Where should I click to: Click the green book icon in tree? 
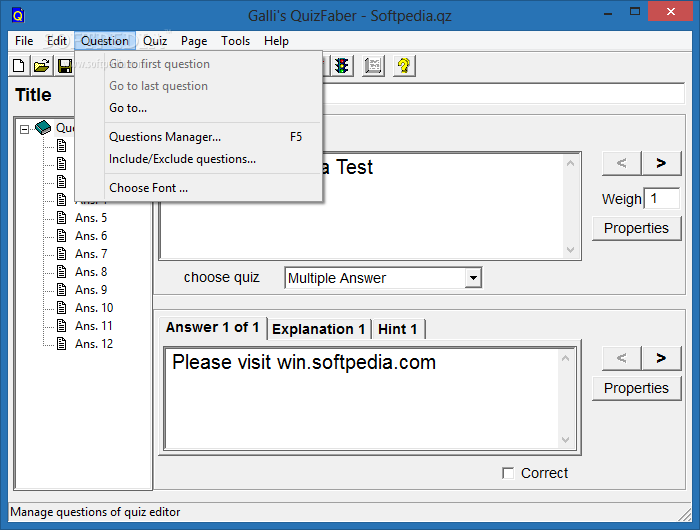pyautogui.click(x=43, y=128)
